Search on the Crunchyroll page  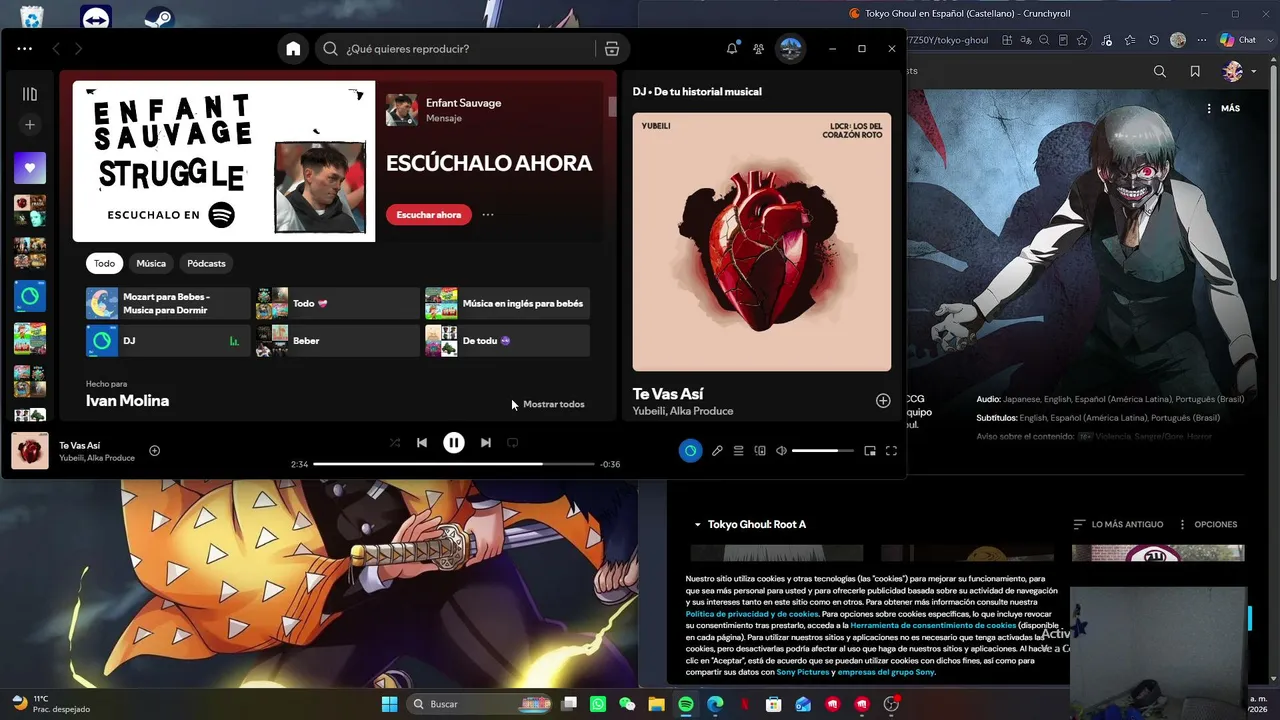point(1160,71)
